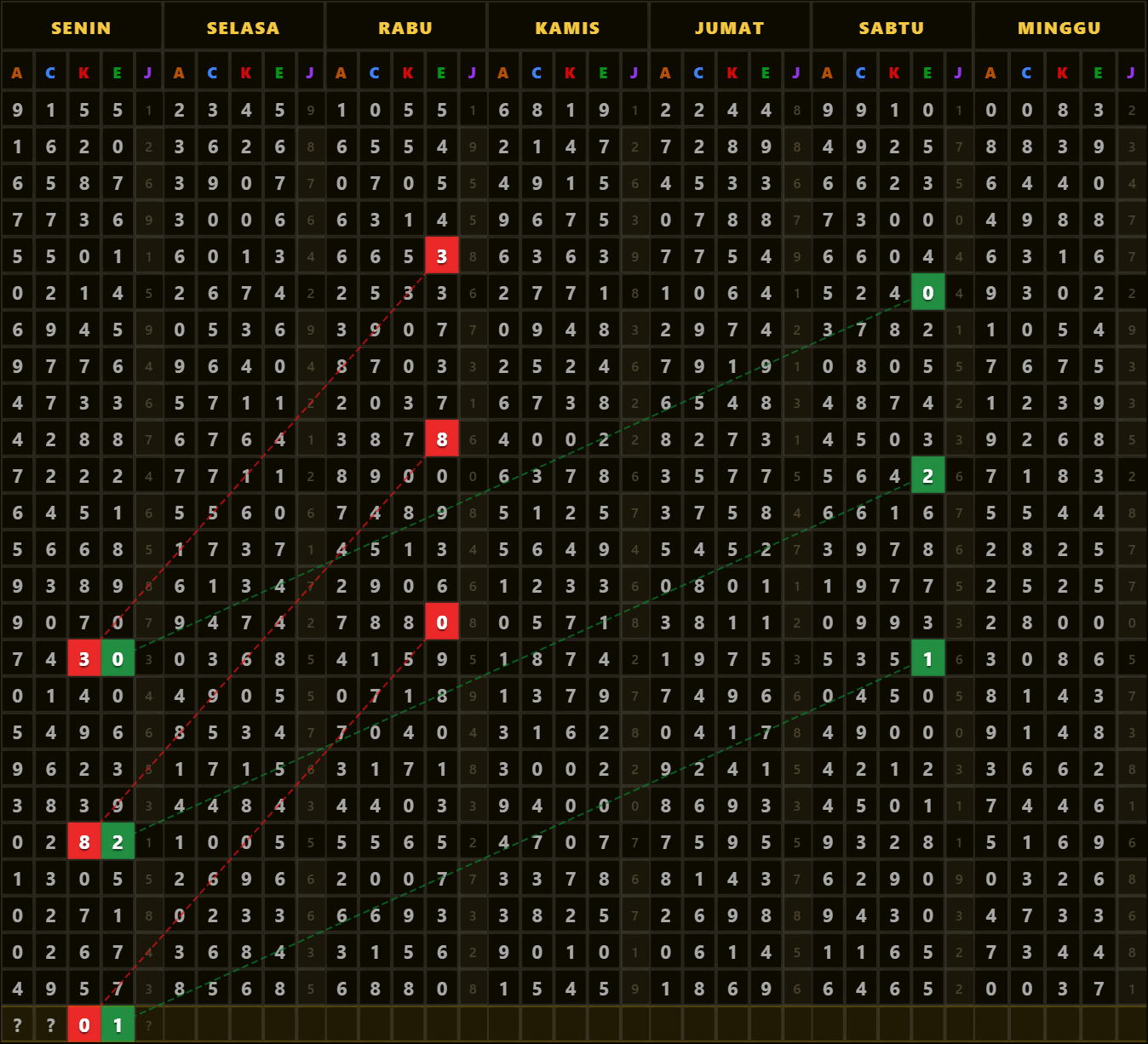1148x1044 pixels.
Task: Click the SELASA day header
Action: click(243, 28)
